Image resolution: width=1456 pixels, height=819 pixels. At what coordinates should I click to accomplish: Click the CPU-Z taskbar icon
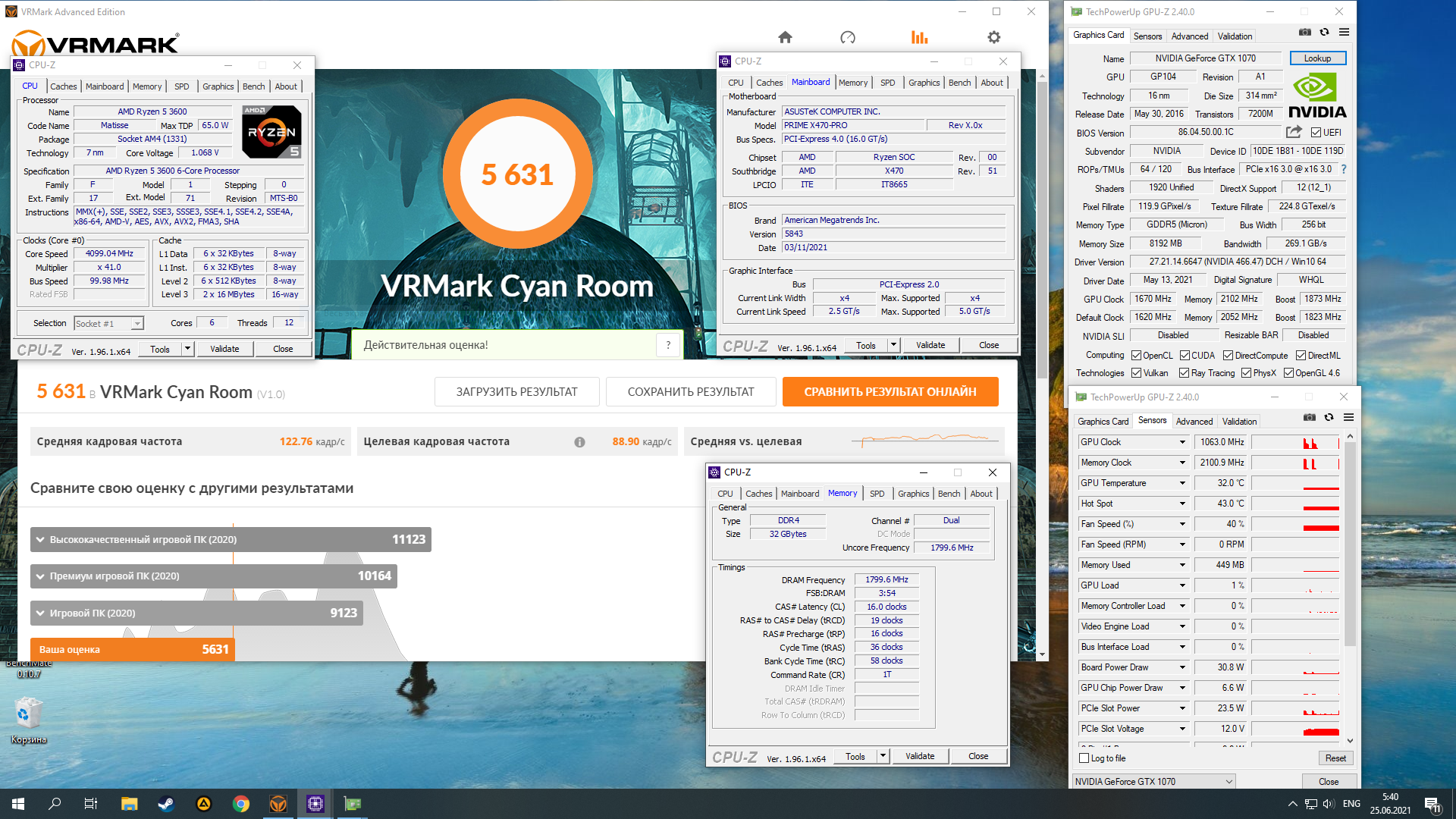pos(315,804)
